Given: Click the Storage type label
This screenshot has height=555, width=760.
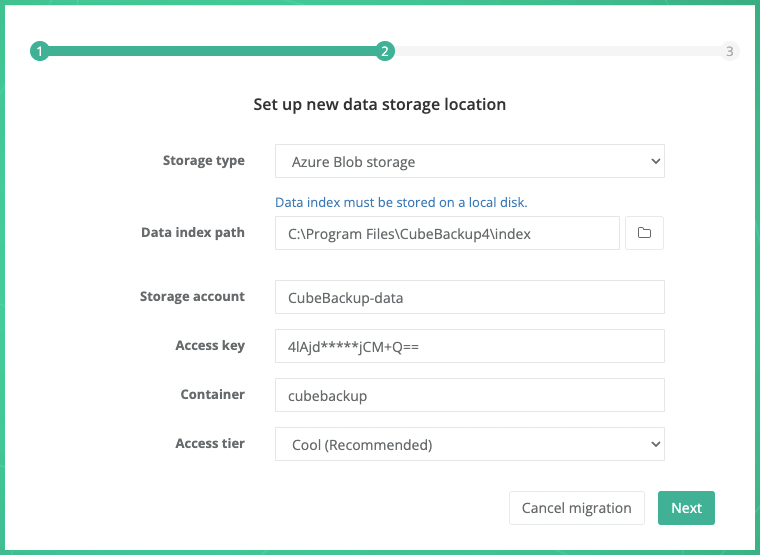Looking at the screenshot, I should click(203, 161).
